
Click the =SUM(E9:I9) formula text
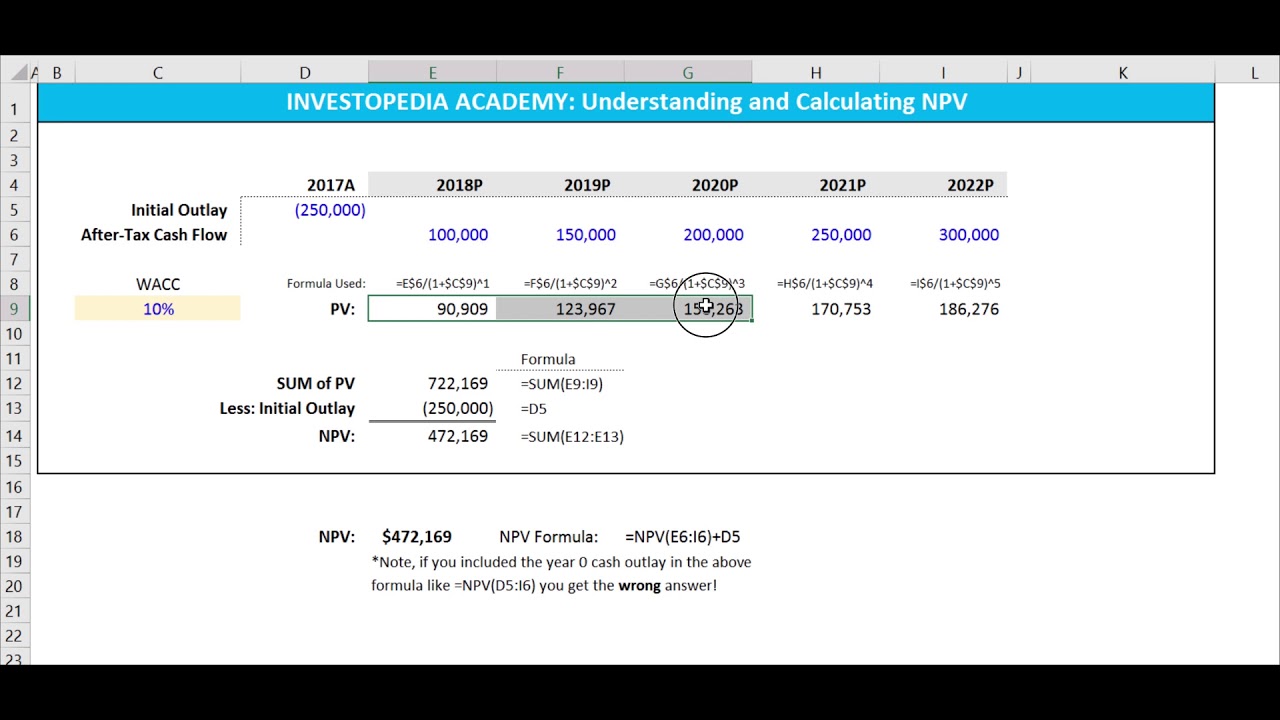pos(562,384)
